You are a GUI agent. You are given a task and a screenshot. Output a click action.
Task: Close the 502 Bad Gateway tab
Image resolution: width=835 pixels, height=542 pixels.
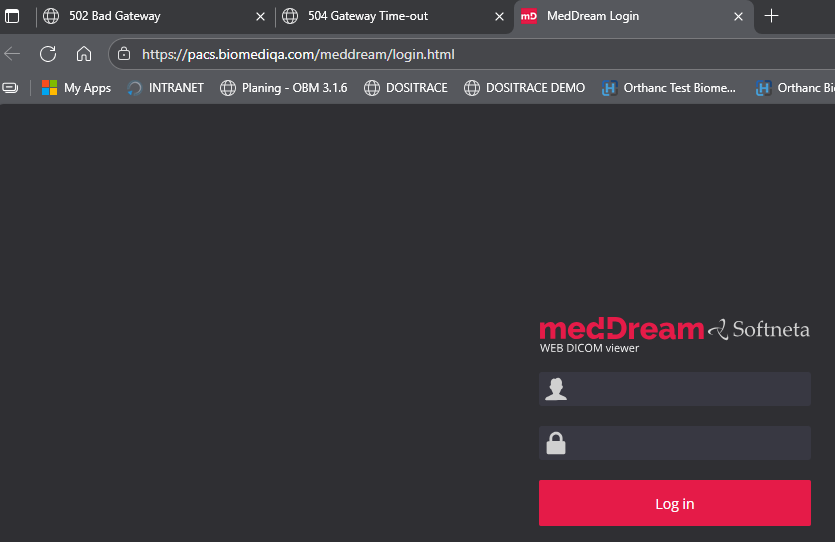click(261, 16)
